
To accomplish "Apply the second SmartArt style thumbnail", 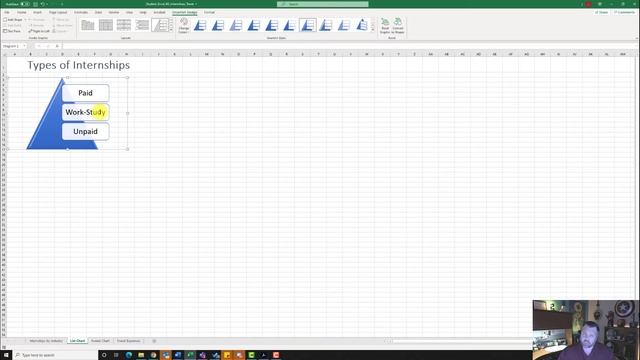I will (x=218, y=25).
